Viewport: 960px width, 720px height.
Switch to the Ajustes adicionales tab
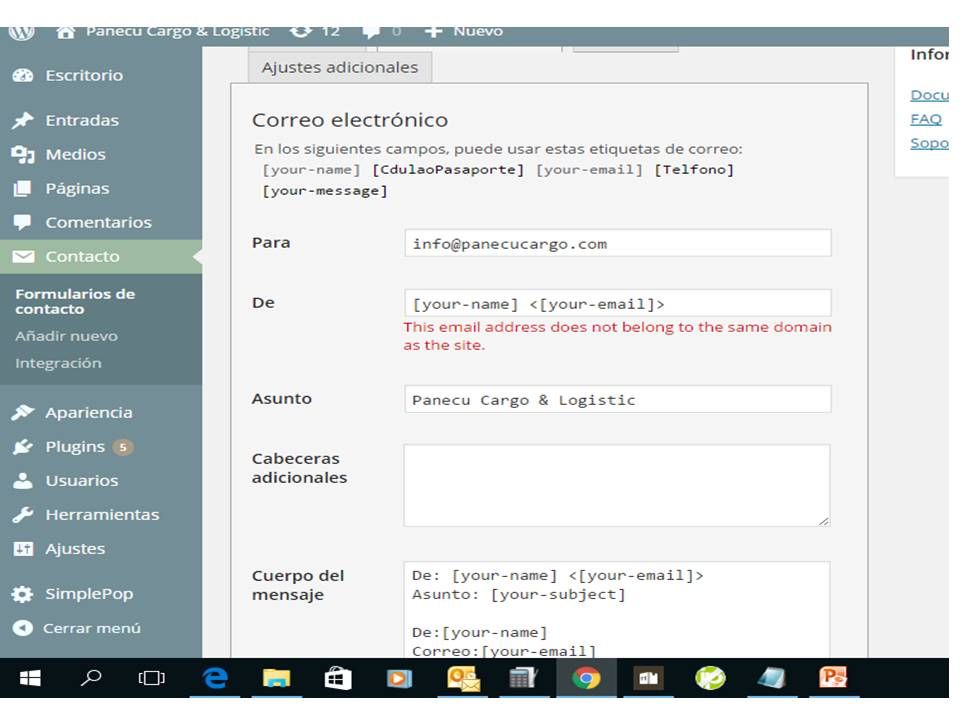coord(340,67)
